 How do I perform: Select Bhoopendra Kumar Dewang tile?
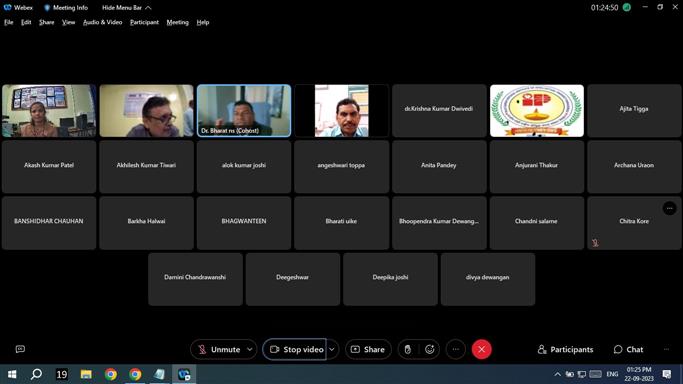point(439,223)
